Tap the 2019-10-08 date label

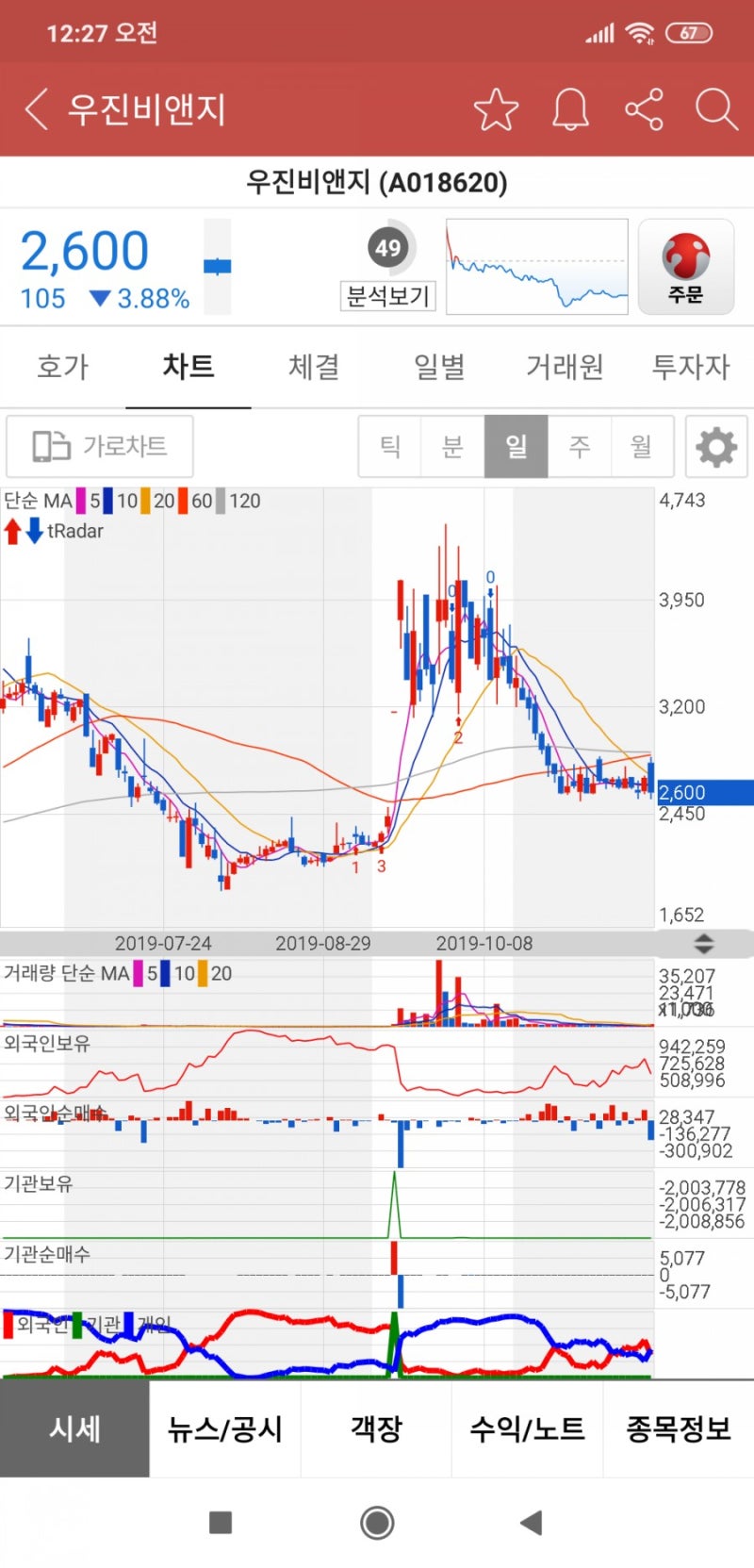click(x=484, y=943)
